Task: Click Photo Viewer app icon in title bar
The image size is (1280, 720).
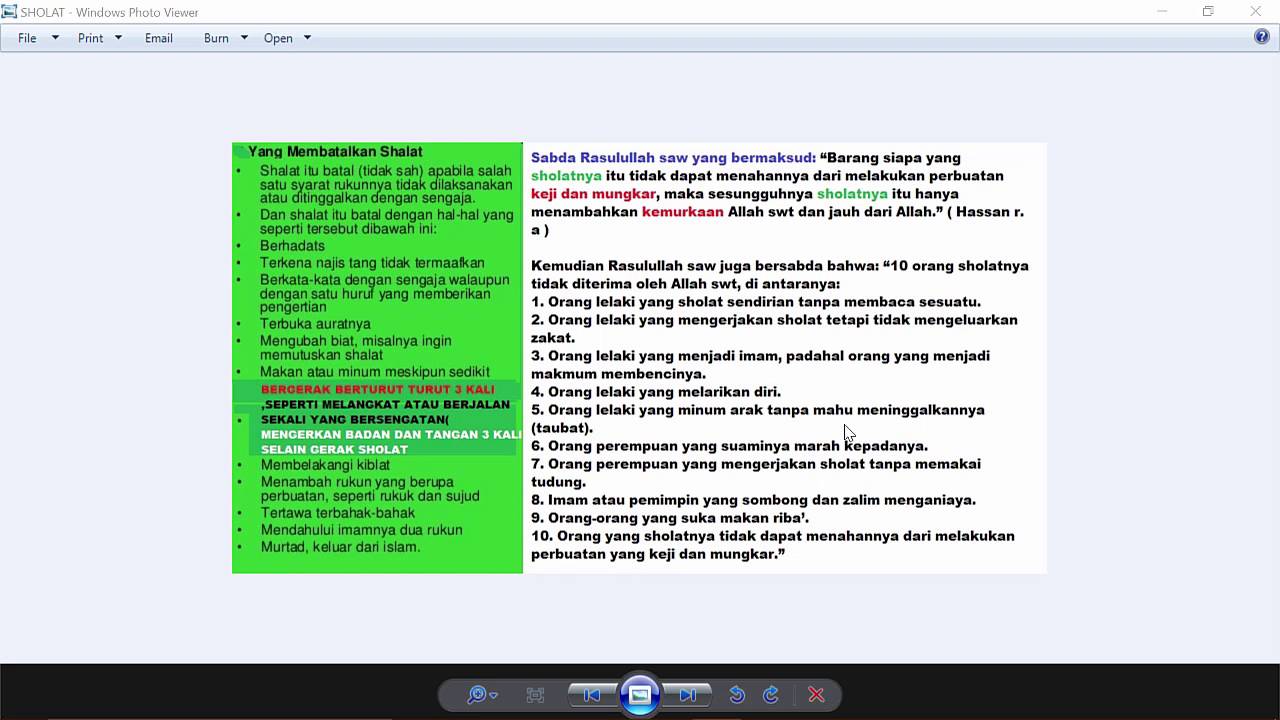Action: tap(10, 12)
